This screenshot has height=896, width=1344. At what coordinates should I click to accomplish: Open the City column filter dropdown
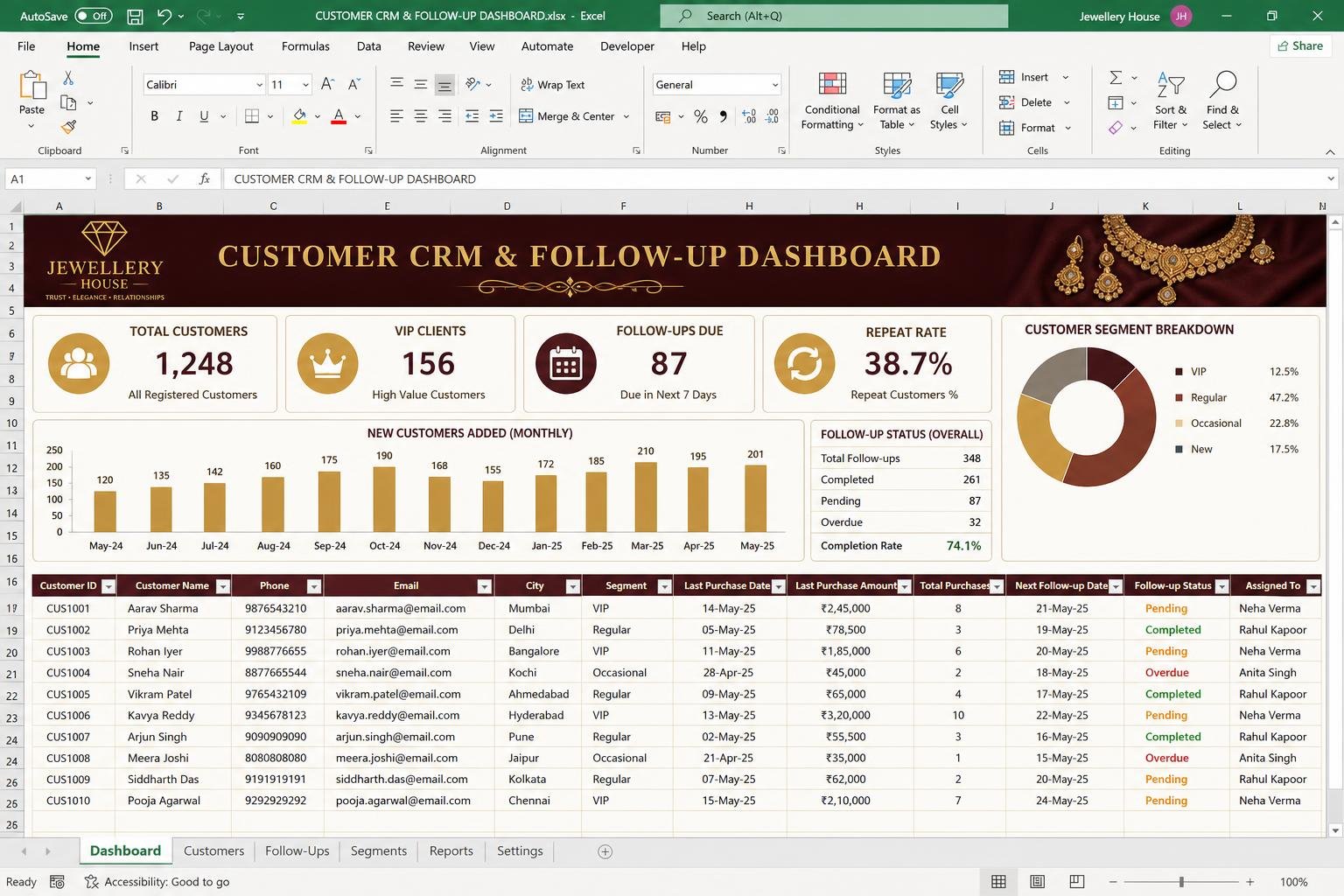pos(573,586)
